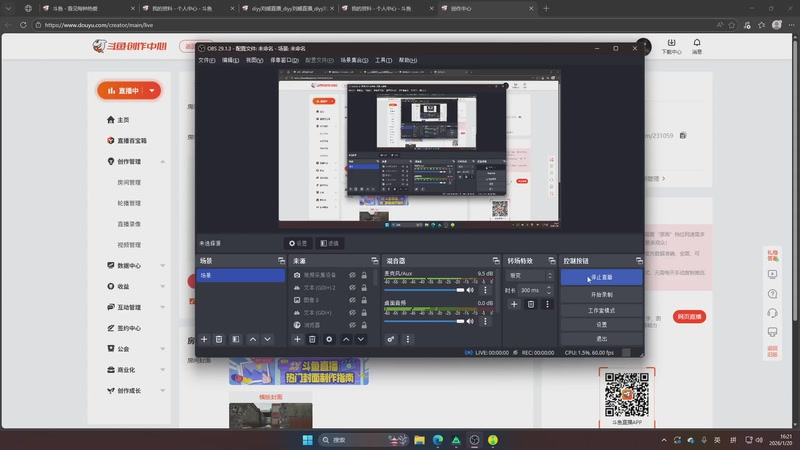This screenshot has width=800, height=450.
Task: Toggle visibility of 视频采集设备 source
Action: (x=352, y=275)
